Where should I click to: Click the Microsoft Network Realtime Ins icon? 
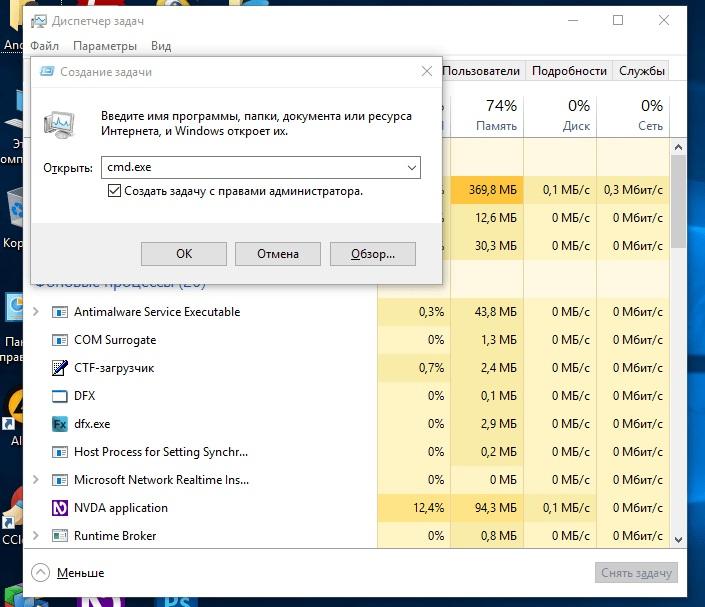60,480
